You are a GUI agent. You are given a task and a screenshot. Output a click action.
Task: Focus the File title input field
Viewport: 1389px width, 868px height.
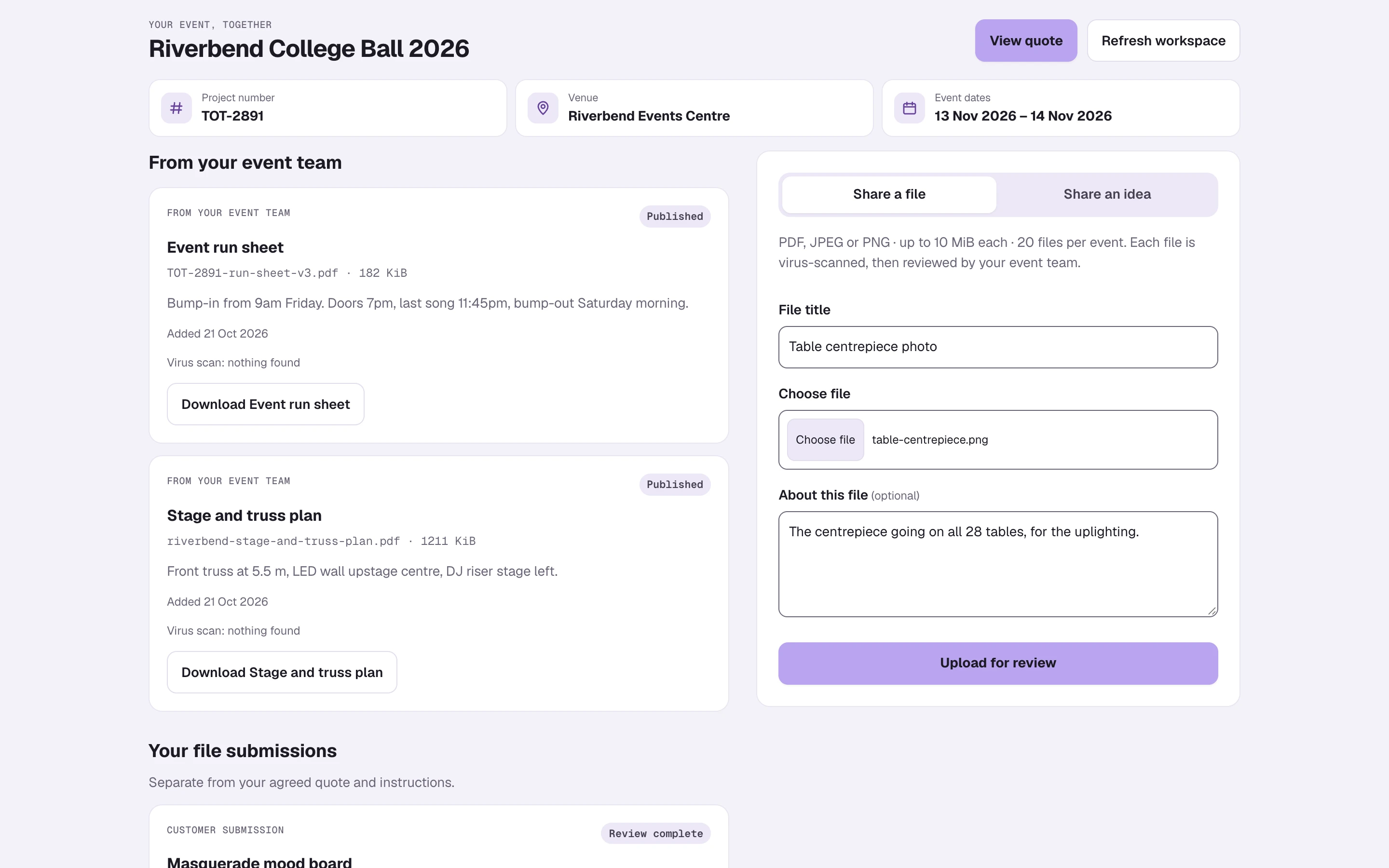pyautogui.click(x=998, y=347)
